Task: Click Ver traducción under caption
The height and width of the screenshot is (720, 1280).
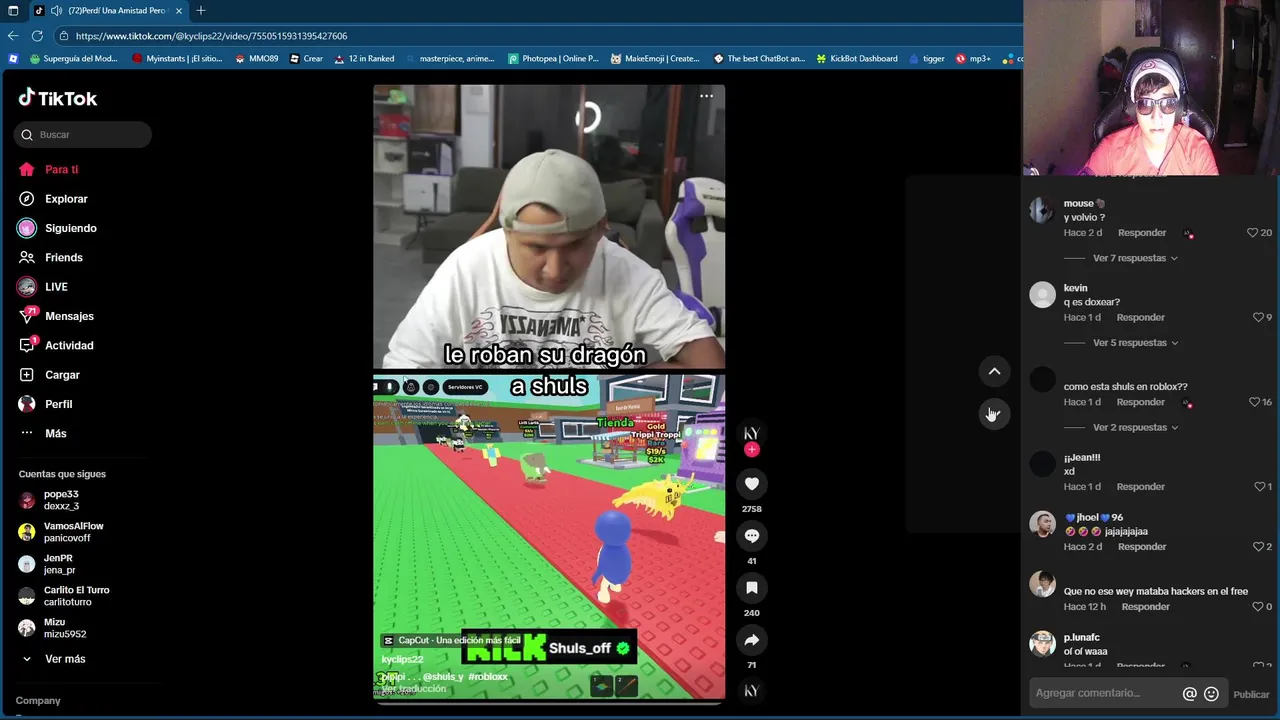Action: pos(414,689)
